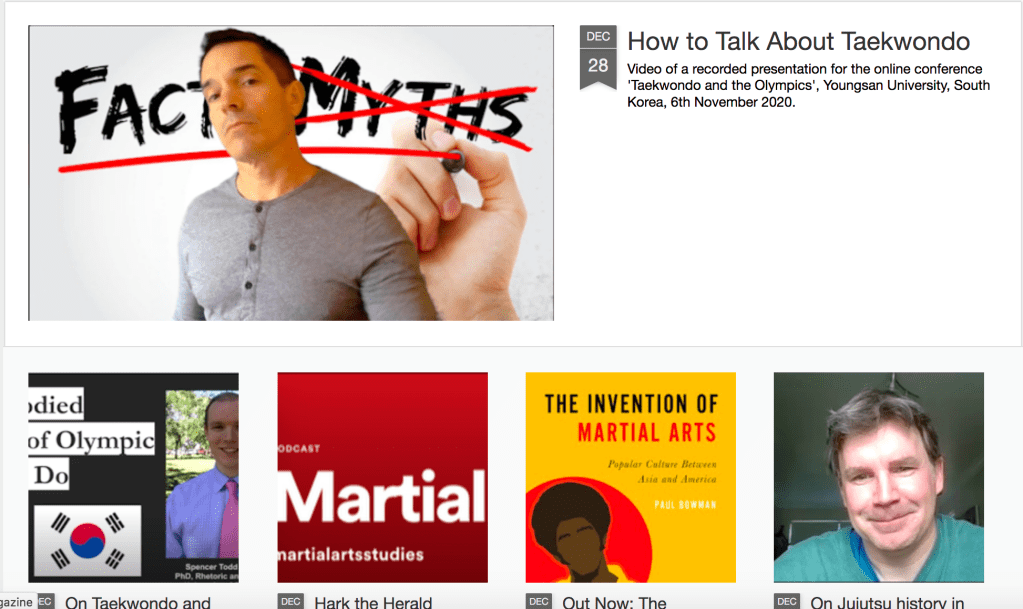Screen dimensions: 1023x609
Task: Click the 'gazine' label at bottom-left corner
Action: click(17, 602)
